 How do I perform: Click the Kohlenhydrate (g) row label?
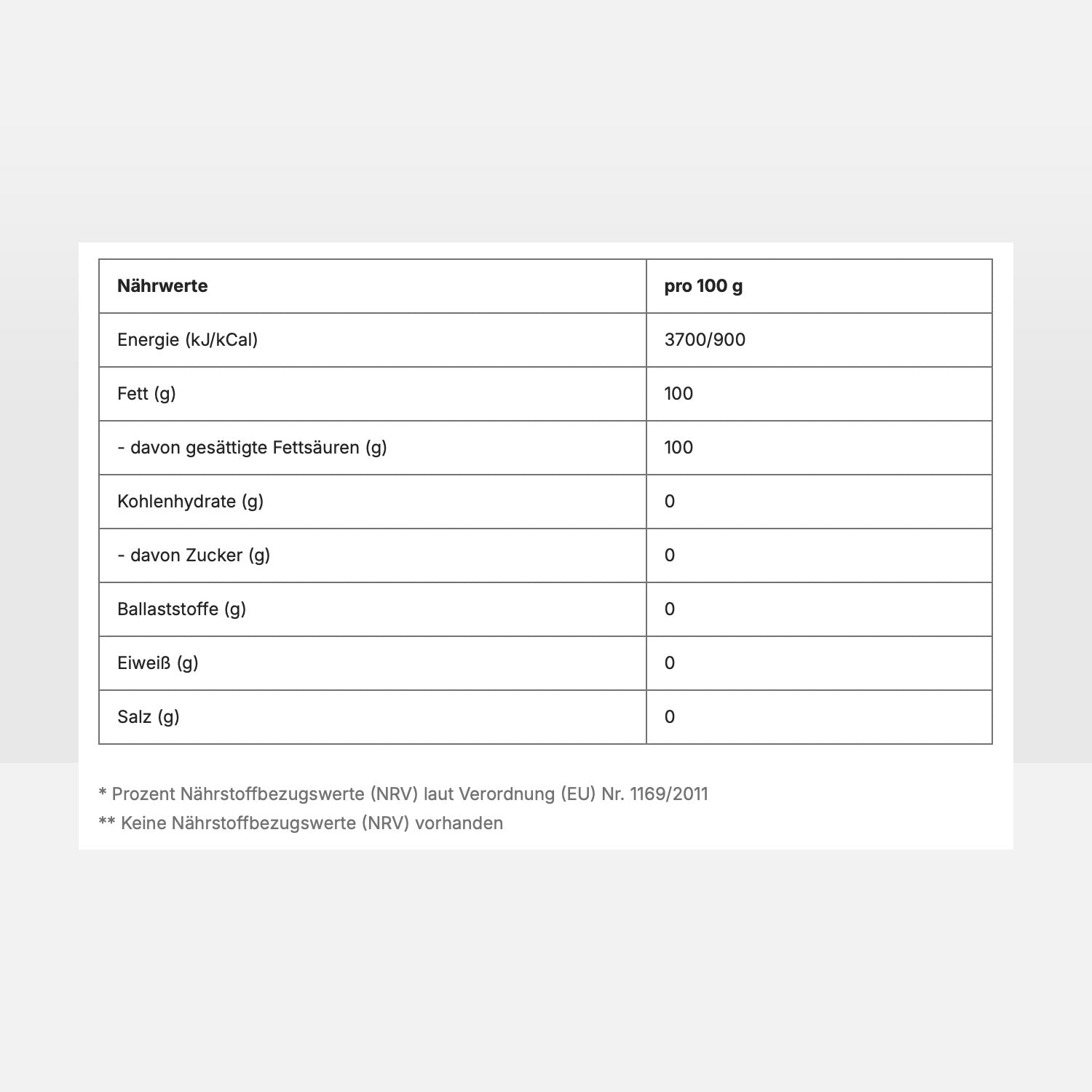(x=190, y=502)
